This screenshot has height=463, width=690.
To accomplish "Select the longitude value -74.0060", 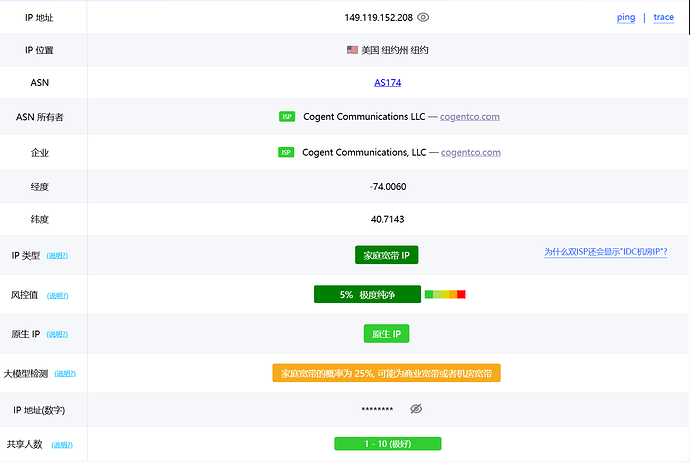I will tap(388, 187).
